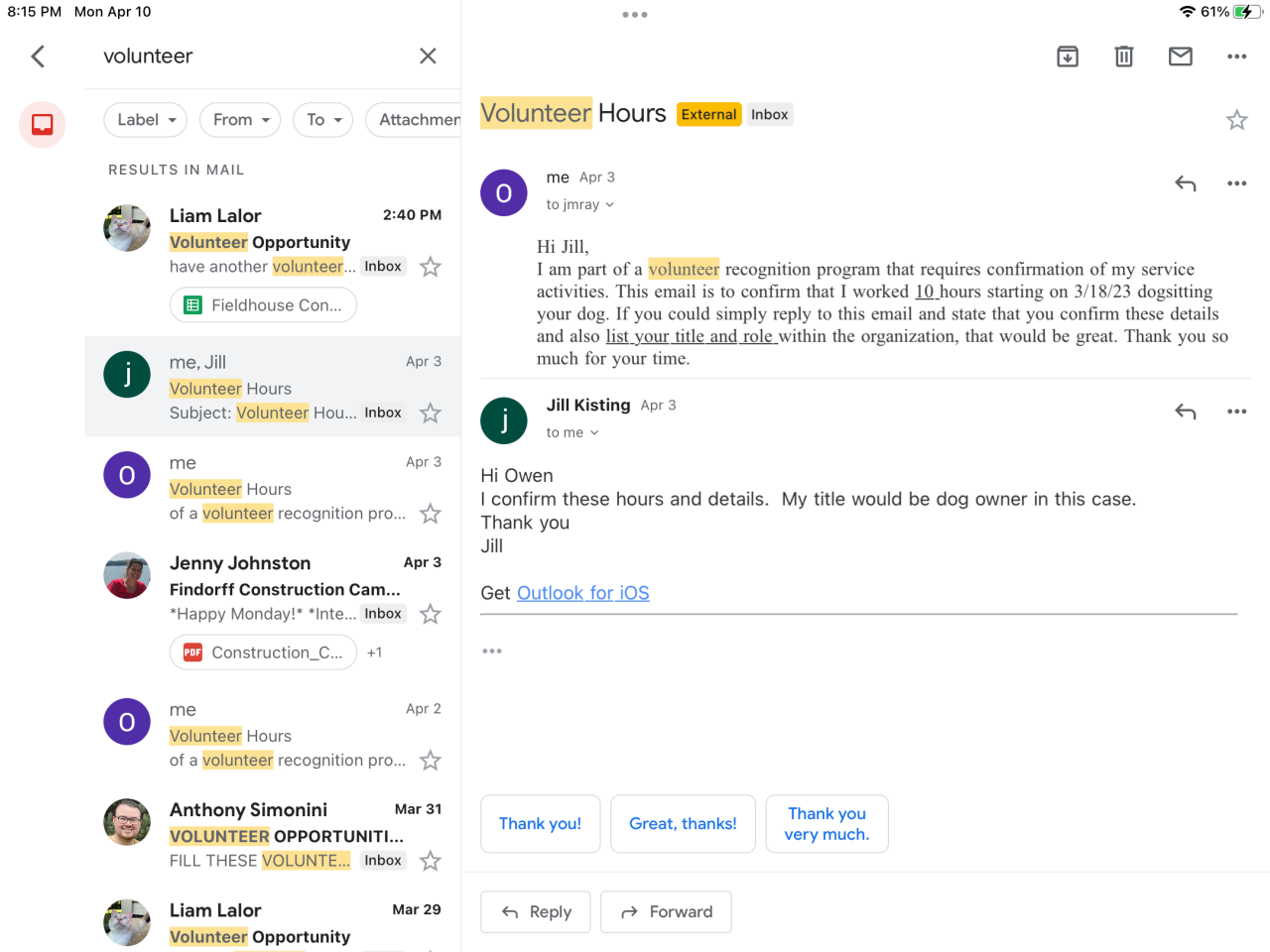Star Liam Lalor's 2:40 PM email
The width and height of the screenshot is (1270, 952).
tap(430, 267)
